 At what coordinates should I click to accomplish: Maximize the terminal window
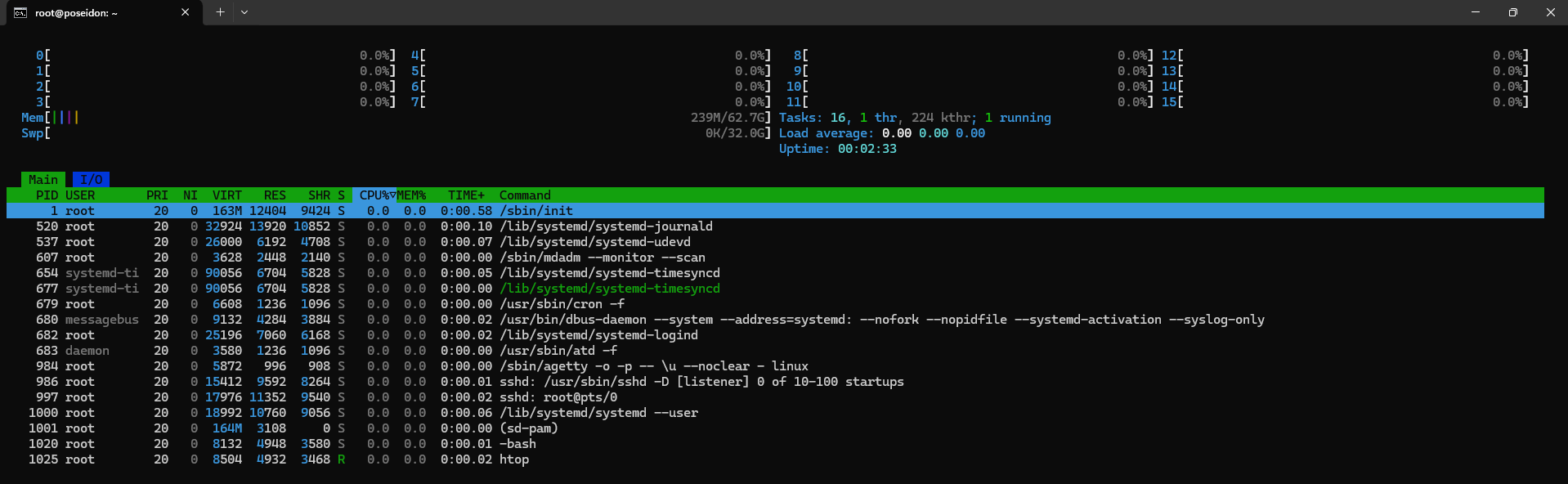tap(1512, 12)
